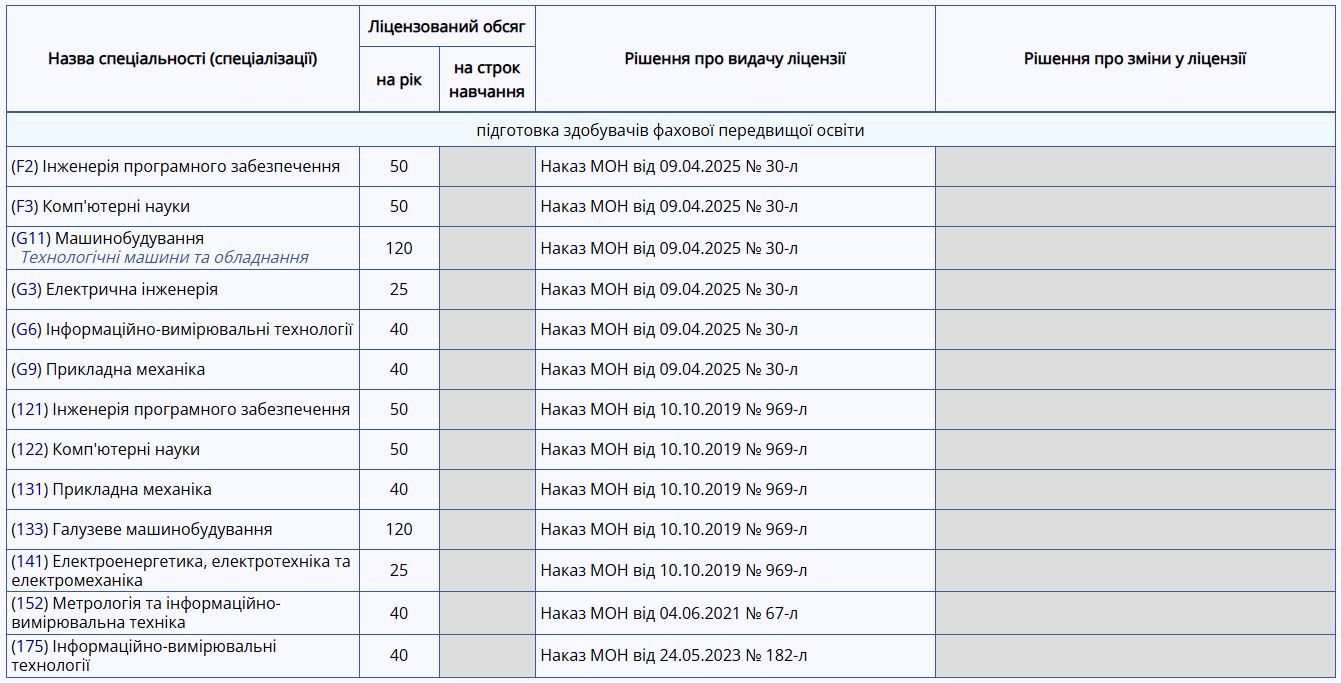The height and width of the screenshot is (683, 1341).
Task: Click the Рішення про зміни у ліцензії header
Action: pyautogui.click(x=1135, y=58)
